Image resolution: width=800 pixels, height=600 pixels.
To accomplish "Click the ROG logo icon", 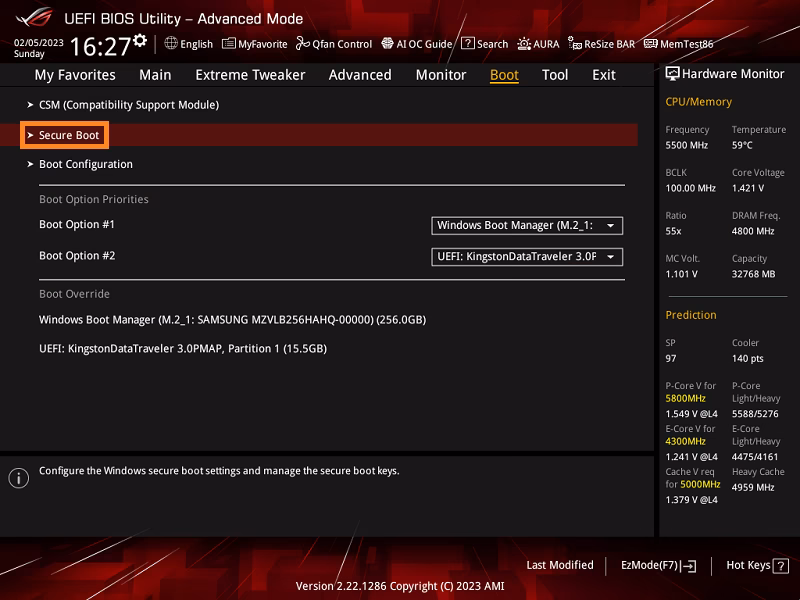I will click(34, 17).
